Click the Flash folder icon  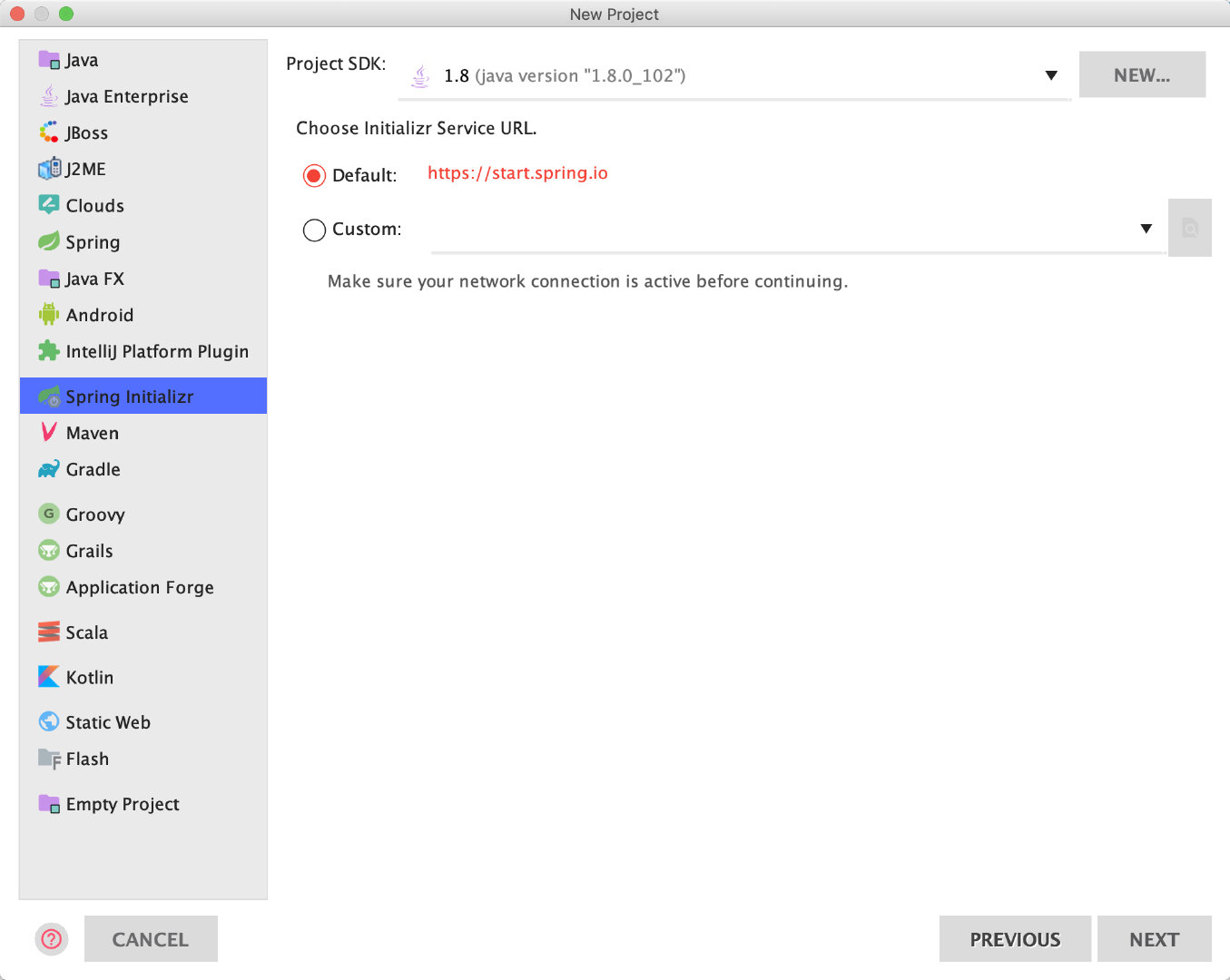pyautogui.click(x=49, y=759)
